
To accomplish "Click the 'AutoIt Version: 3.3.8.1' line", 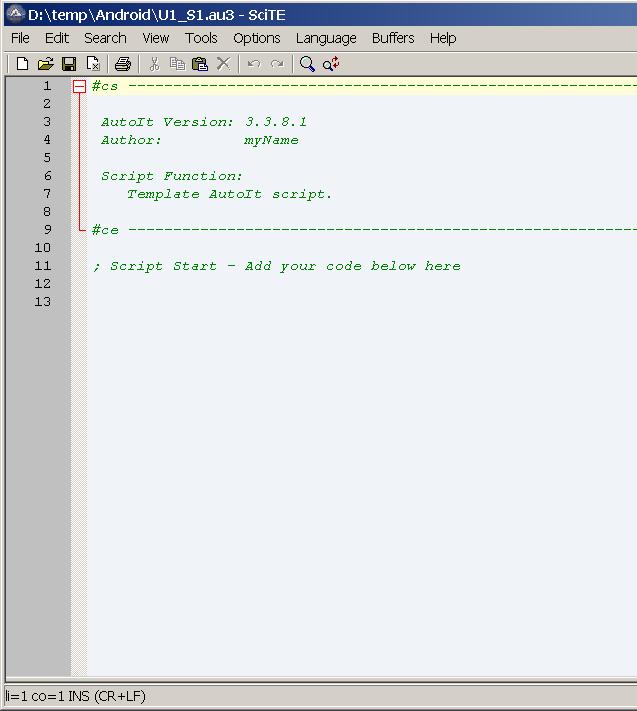I will [x=204, y=122].
